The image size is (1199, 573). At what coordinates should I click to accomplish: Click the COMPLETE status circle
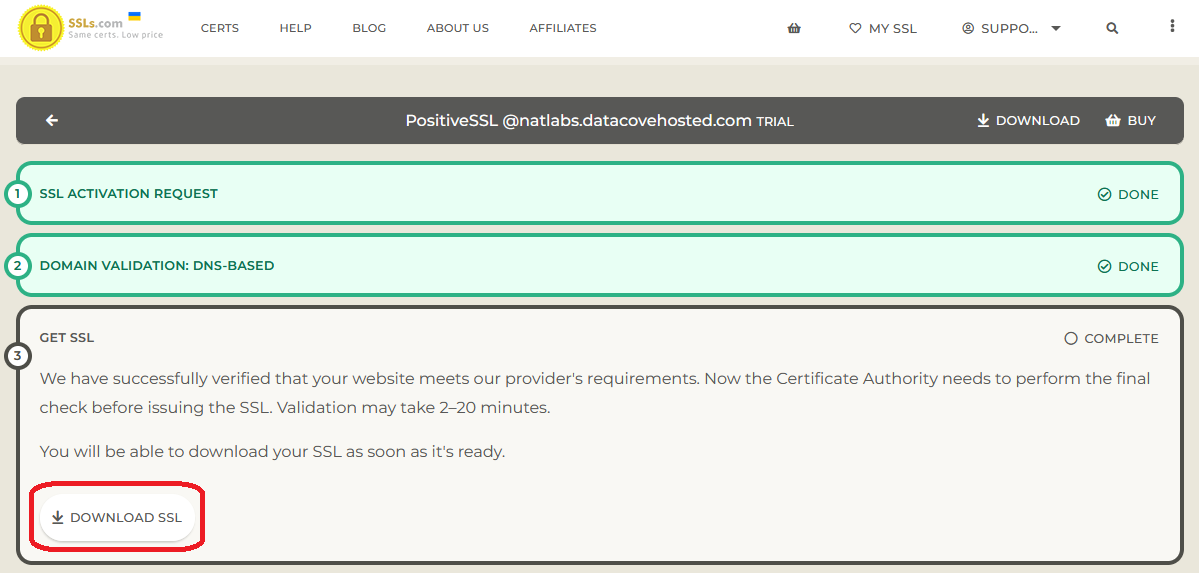point(1071,339)
